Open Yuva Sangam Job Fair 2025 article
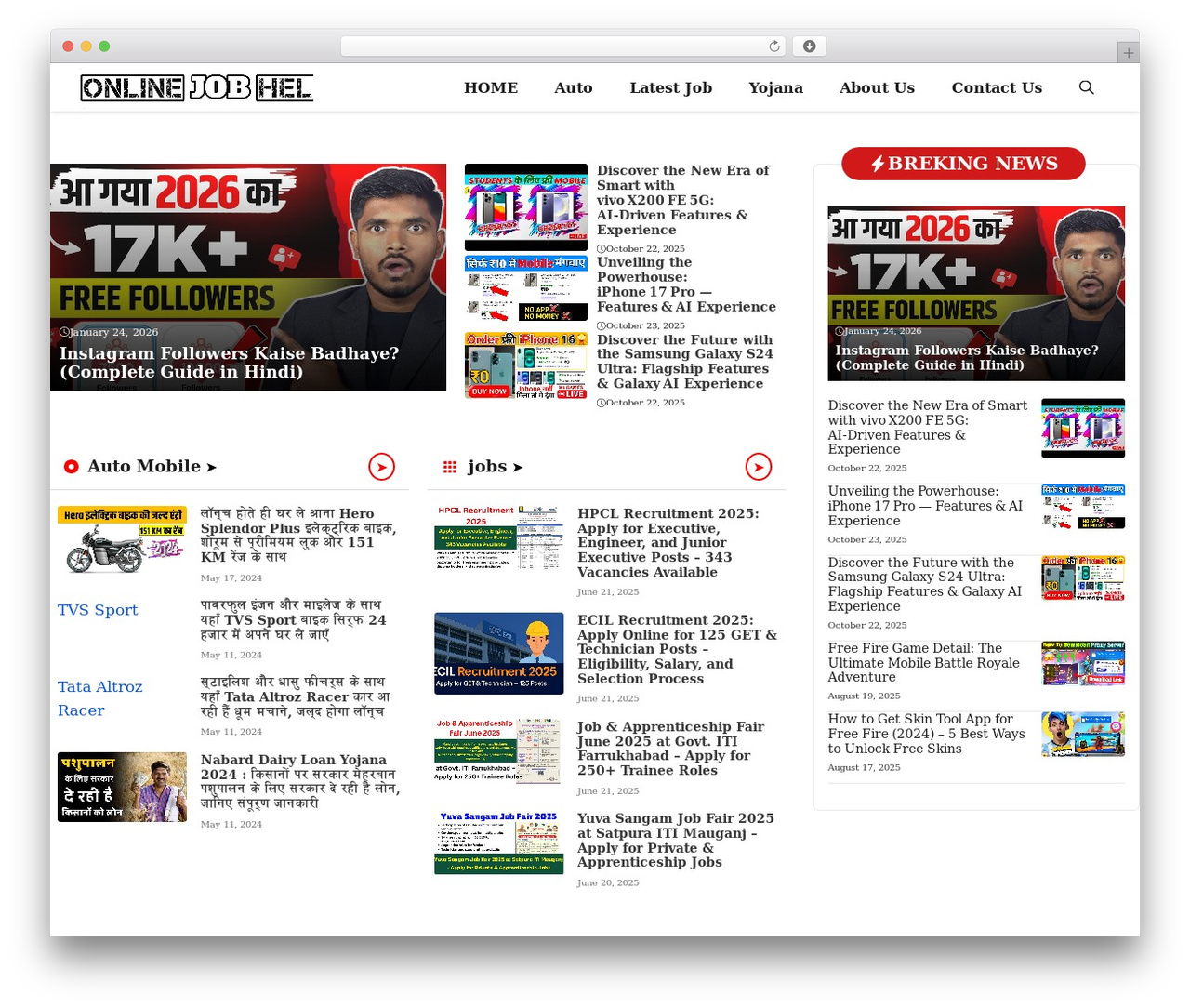The width and height of the screenshot is (1190, 1008). pos(675,841)
